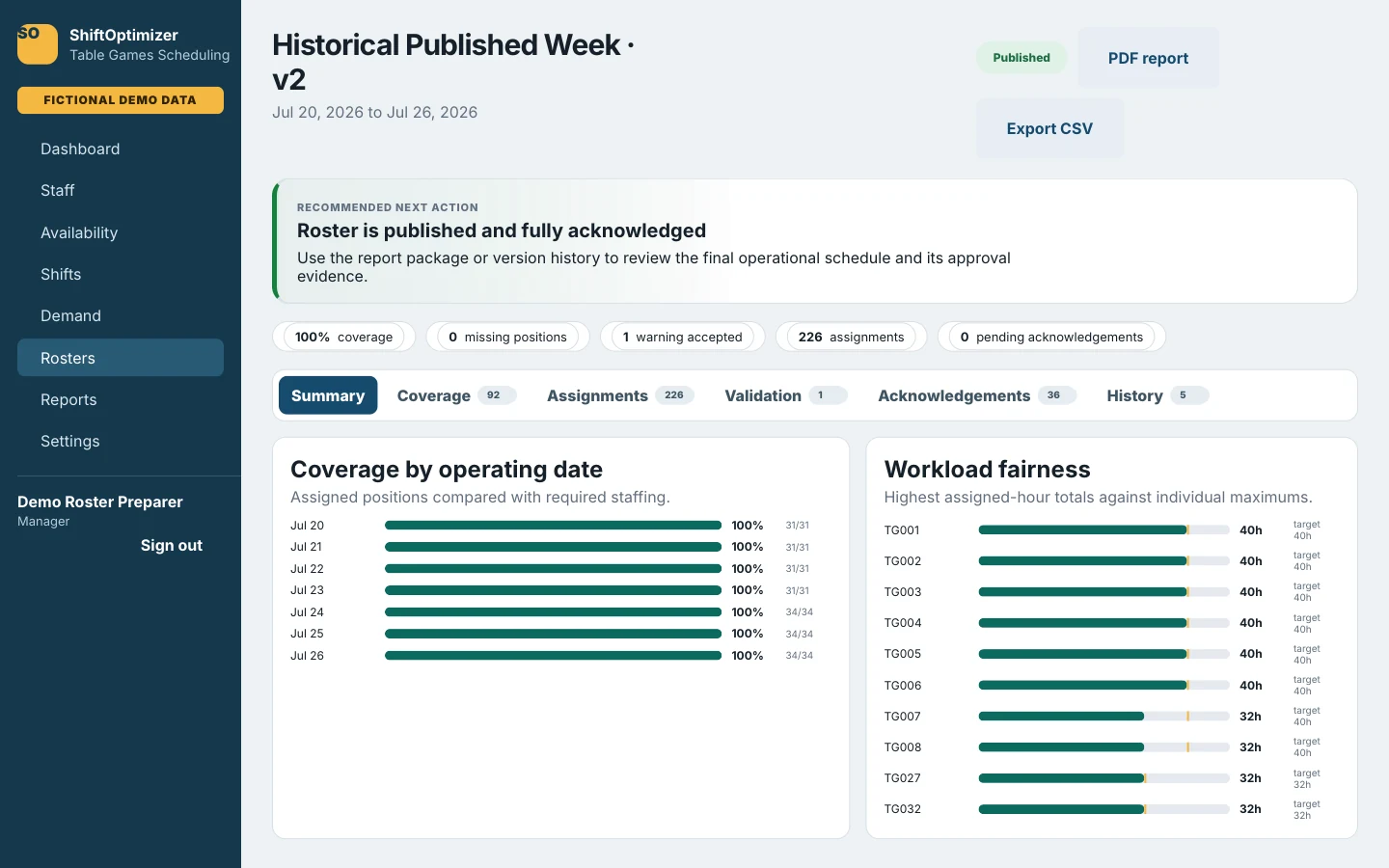Sign out of the account

(x=172, y=545)
